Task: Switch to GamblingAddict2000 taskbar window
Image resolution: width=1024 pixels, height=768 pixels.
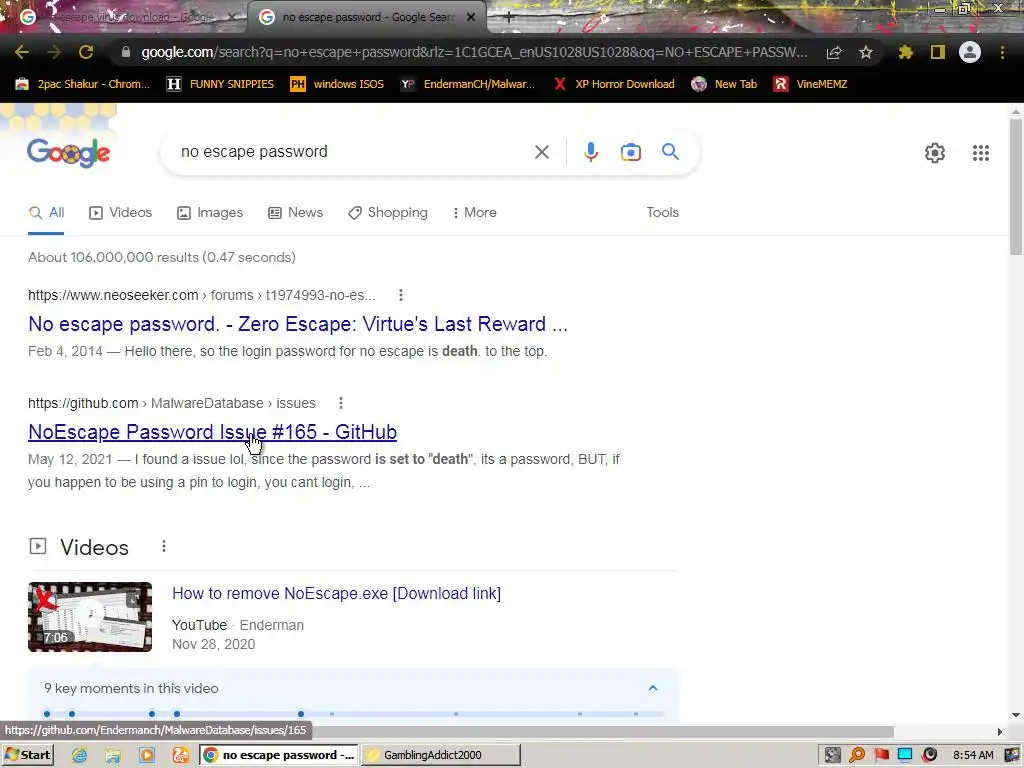Action: [441, 755]
